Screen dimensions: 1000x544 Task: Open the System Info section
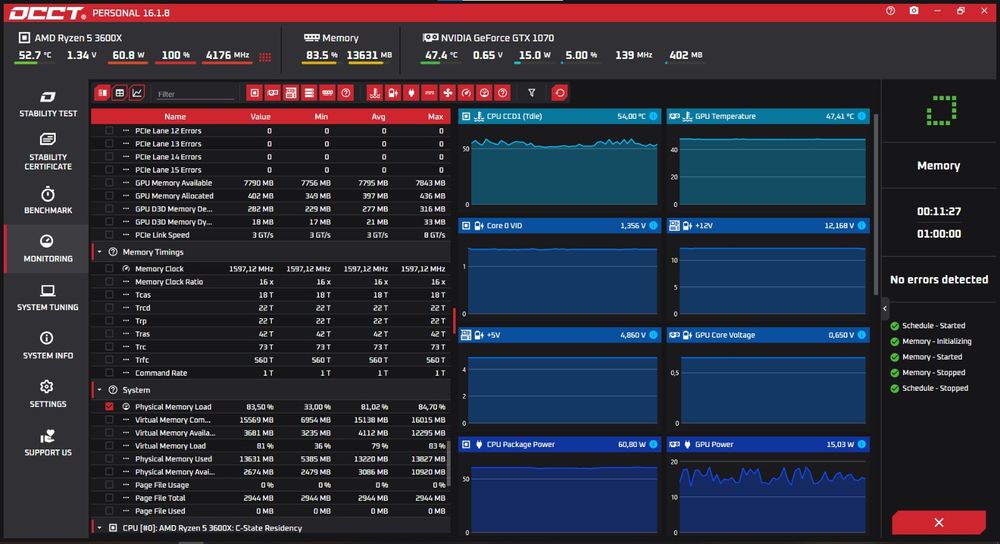pyautogui.click(x=48, y=346)
